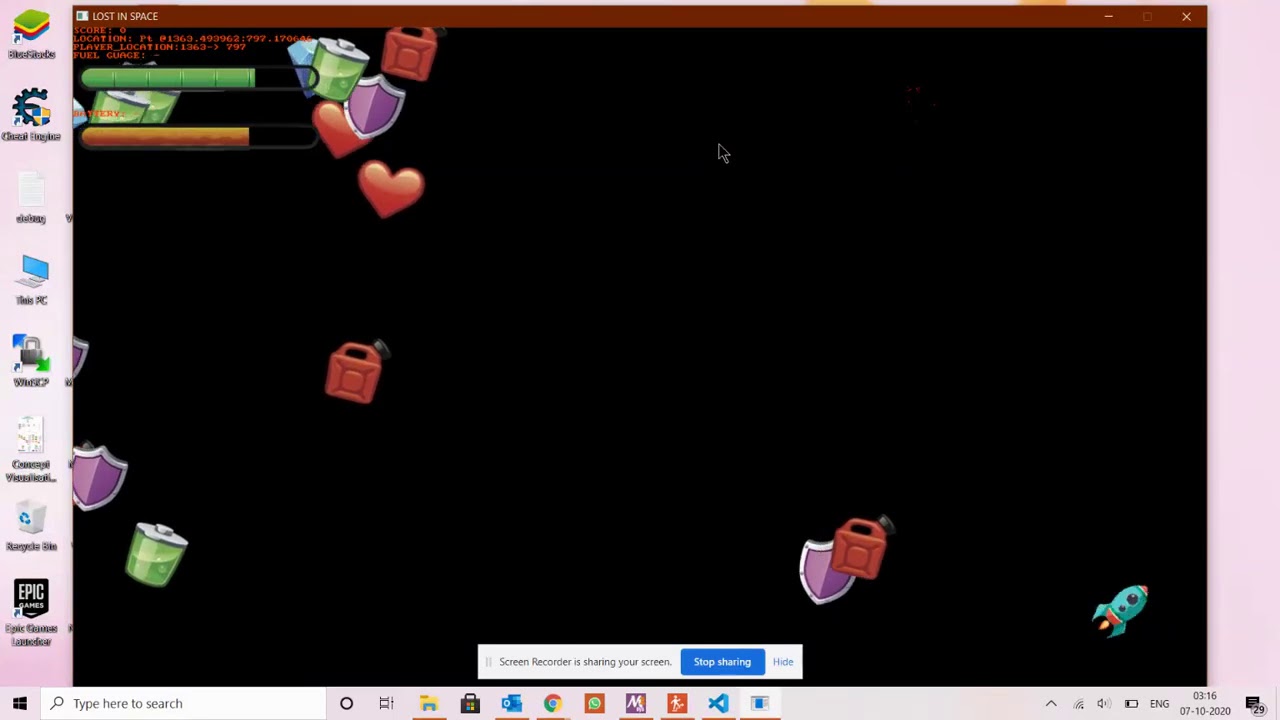This screenshot has width=1280, height=720.
Task: Click the green battery beside the blue gem
Action: (x=338, y=68)
